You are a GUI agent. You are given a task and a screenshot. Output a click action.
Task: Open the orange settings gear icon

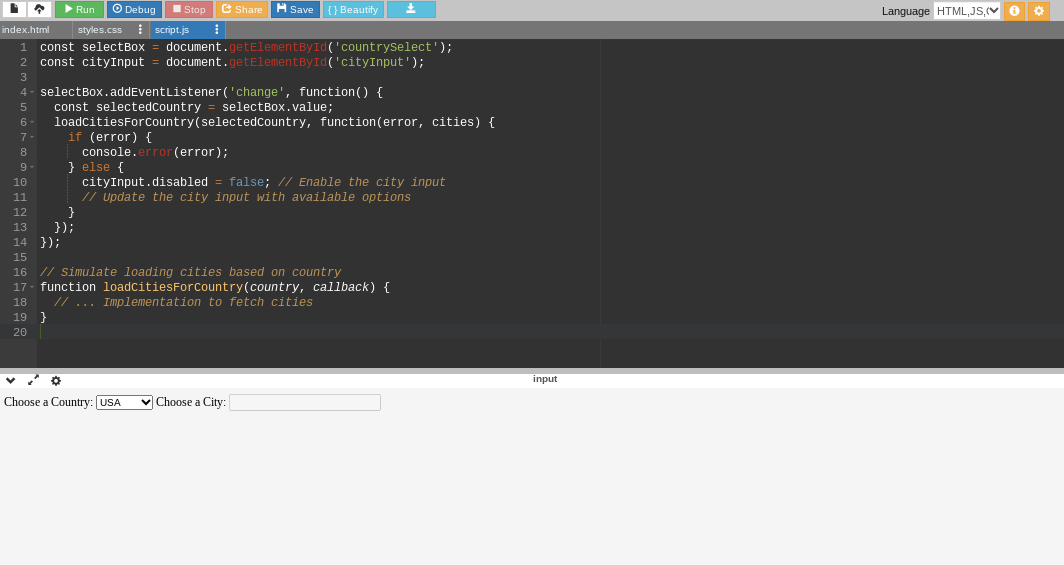pos(1039,11)
